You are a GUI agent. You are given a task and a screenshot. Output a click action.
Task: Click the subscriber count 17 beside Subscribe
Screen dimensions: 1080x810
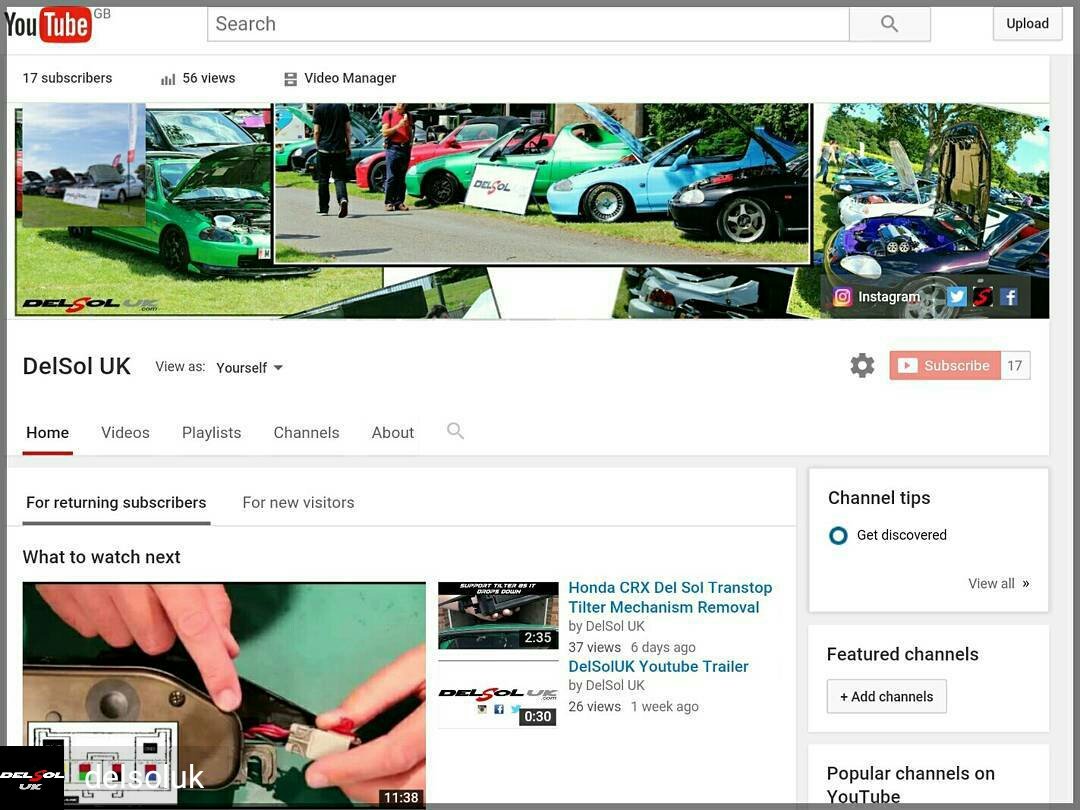(1015, 365)
